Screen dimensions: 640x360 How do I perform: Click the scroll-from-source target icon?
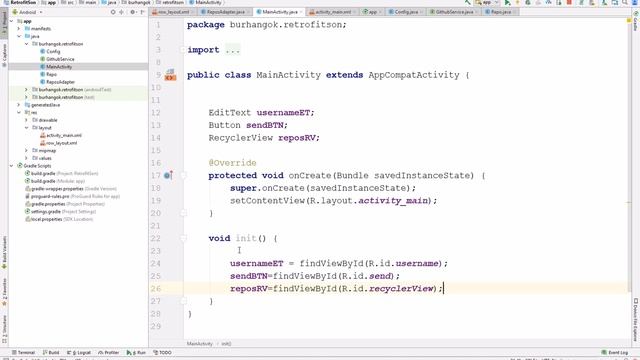click(x=113, y=12)
